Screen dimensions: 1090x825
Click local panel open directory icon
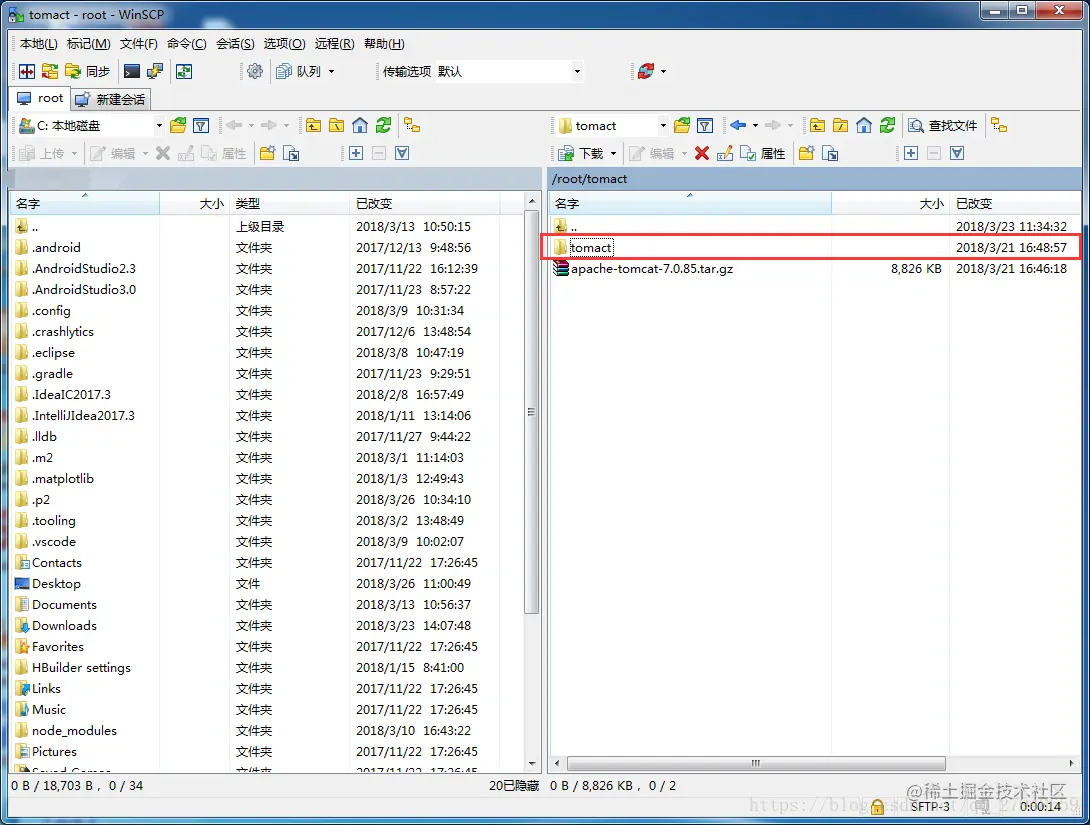(x=178, y=125)
